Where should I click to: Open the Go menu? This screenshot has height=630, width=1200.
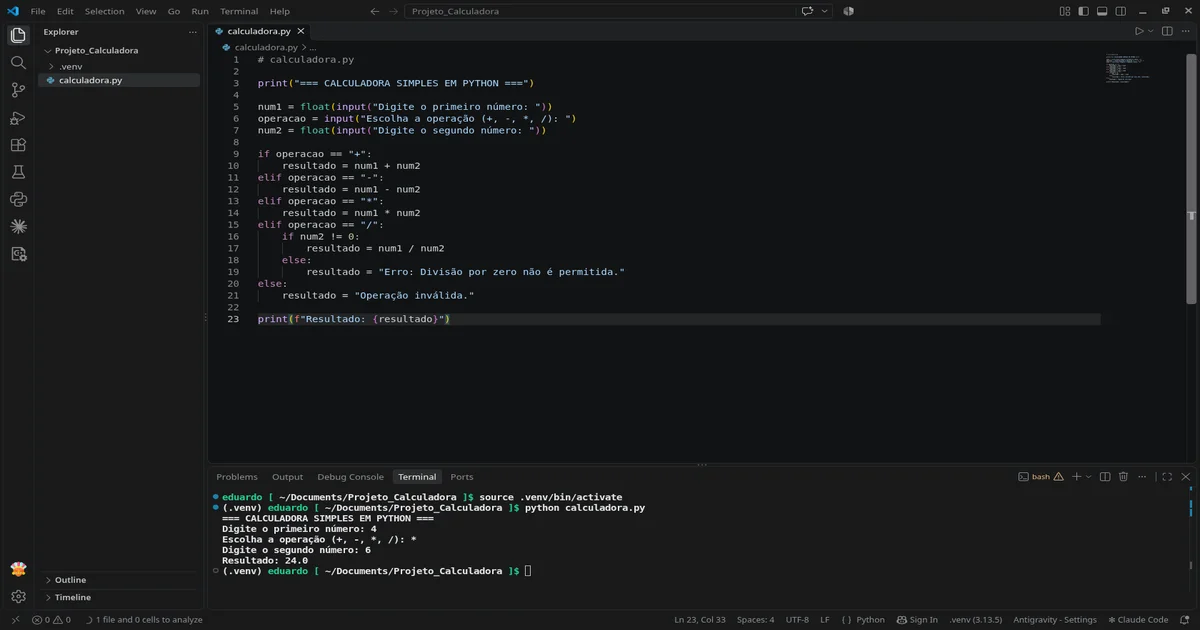tap(174, 11)
